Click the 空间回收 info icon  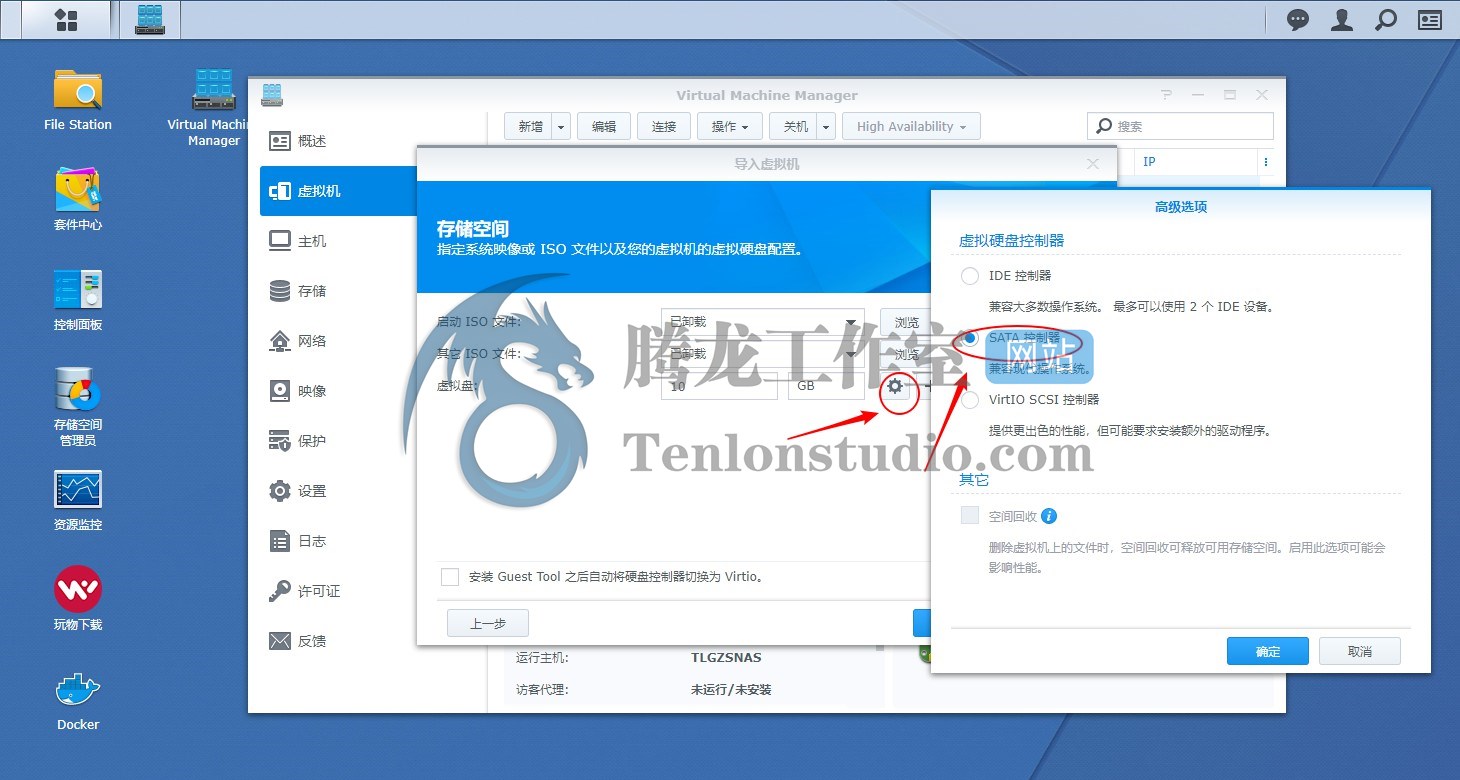pyautogui.click(x=1049, y=516)
